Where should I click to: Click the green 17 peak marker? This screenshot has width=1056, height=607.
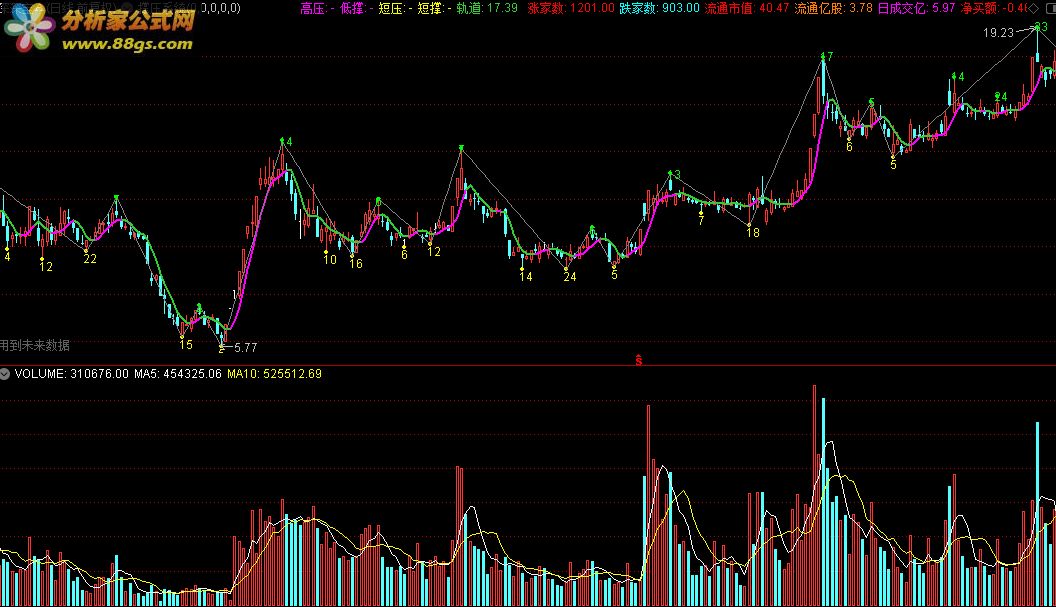point(826,57)
